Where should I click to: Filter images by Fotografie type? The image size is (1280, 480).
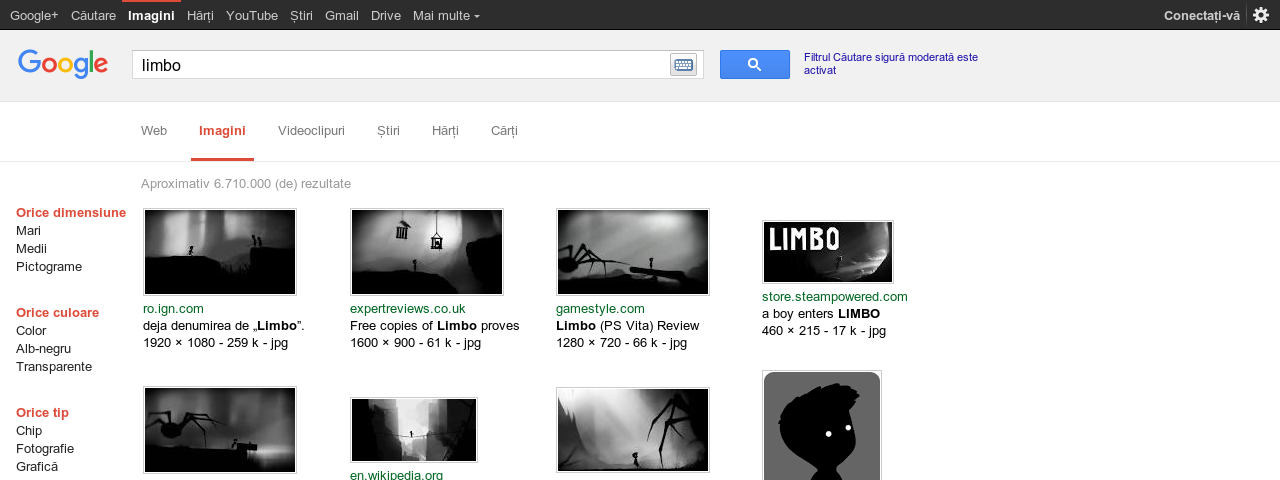(45, 449)
